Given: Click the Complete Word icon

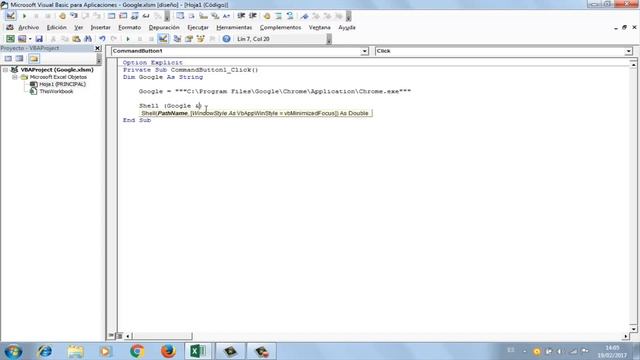Looking at the screenshot, I should 226,16.
